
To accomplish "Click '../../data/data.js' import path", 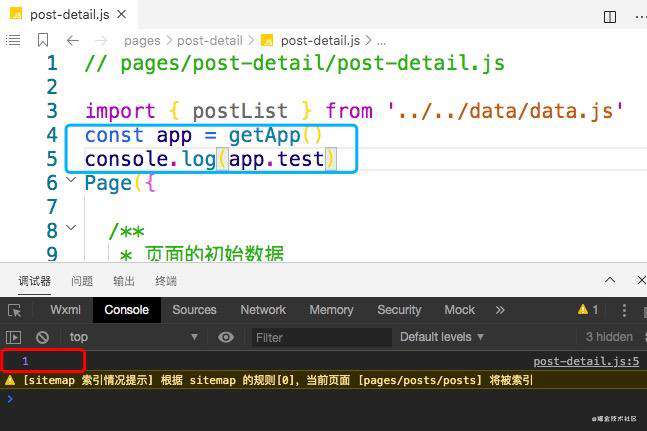I will pyautogui.click(x=505, y=111).
